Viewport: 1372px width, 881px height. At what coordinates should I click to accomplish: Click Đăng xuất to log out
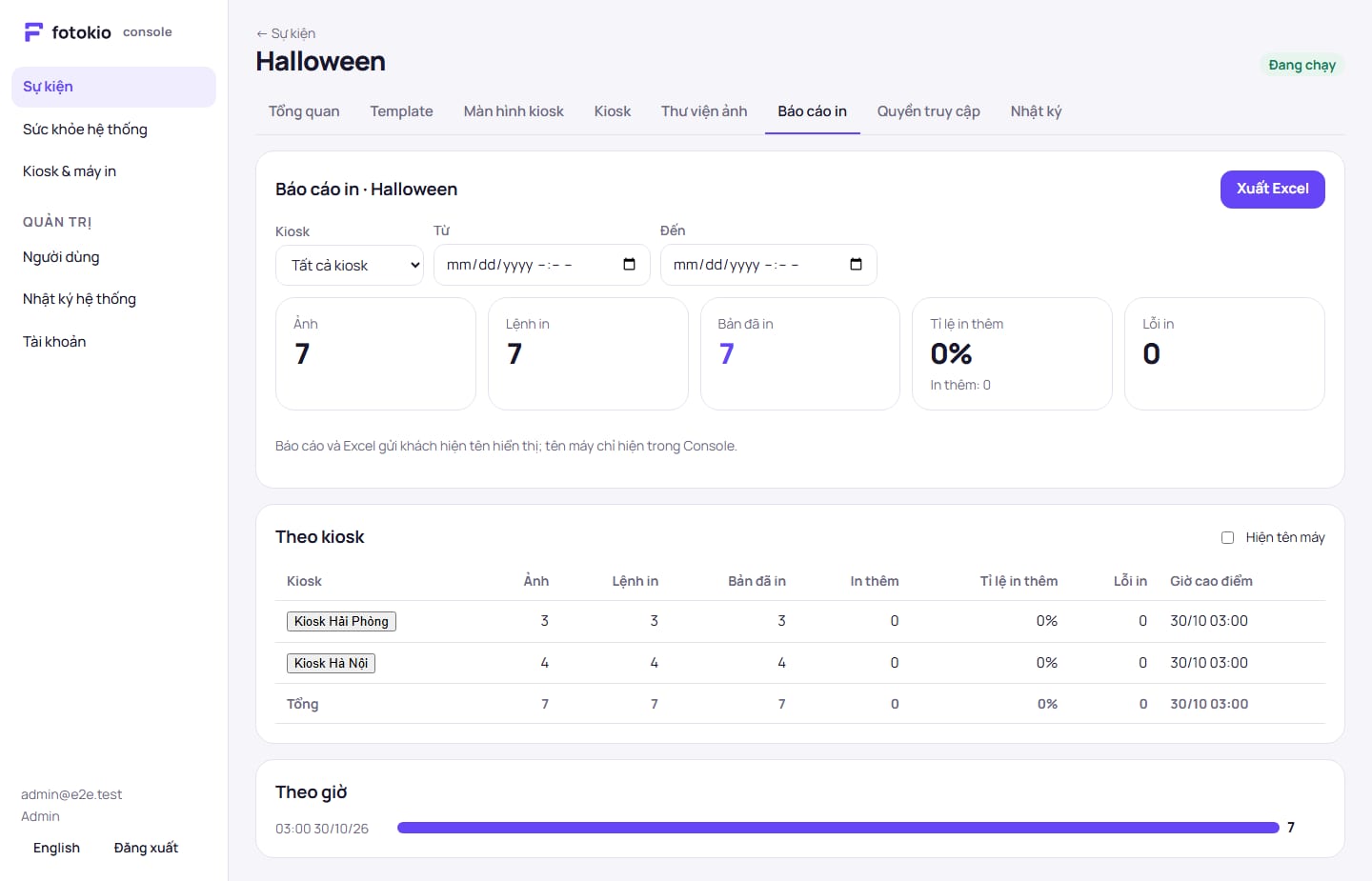point(146,848)
